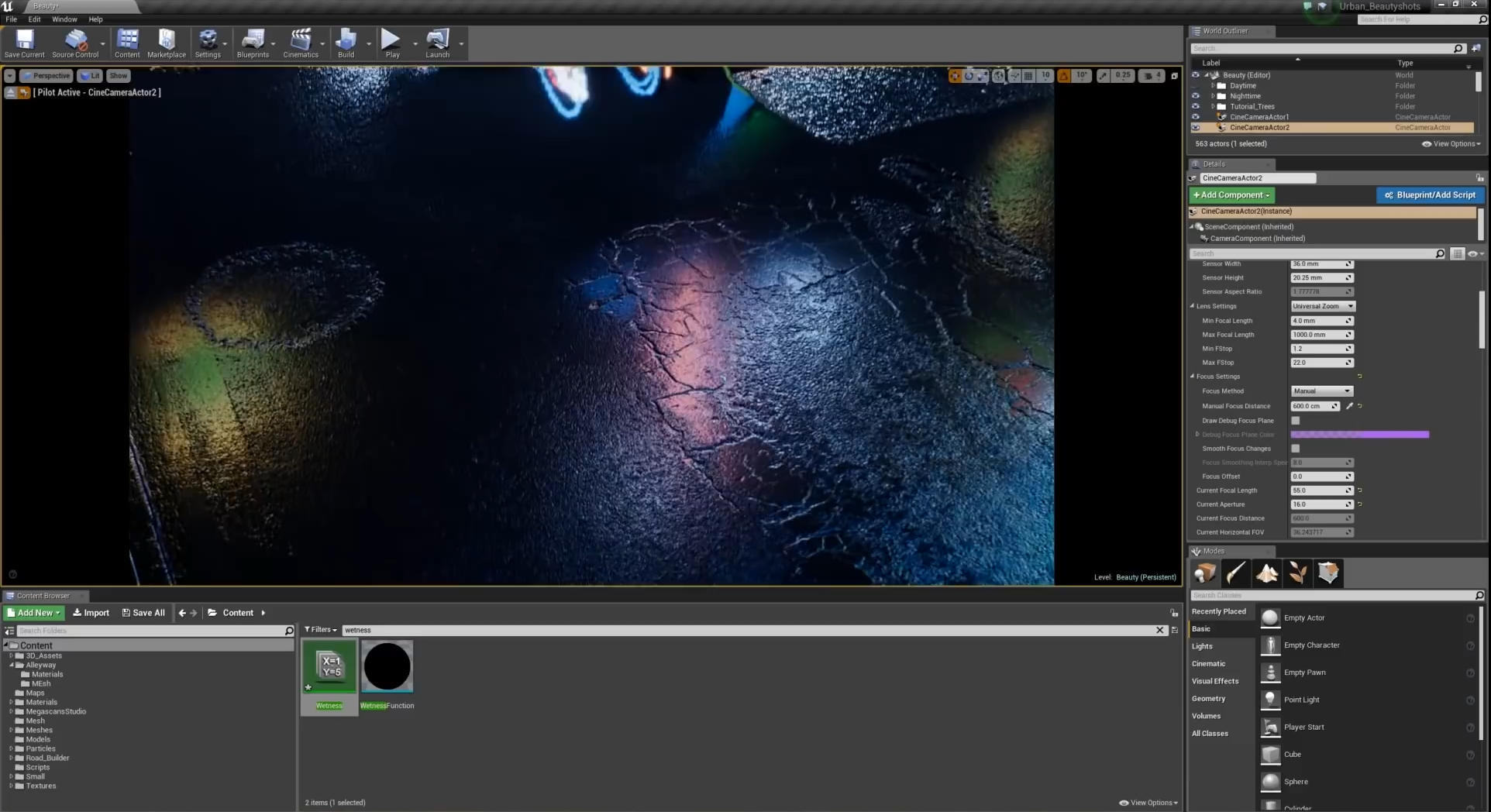Toggle the Smooth Focus Changes checkbox

point(1296,449)
